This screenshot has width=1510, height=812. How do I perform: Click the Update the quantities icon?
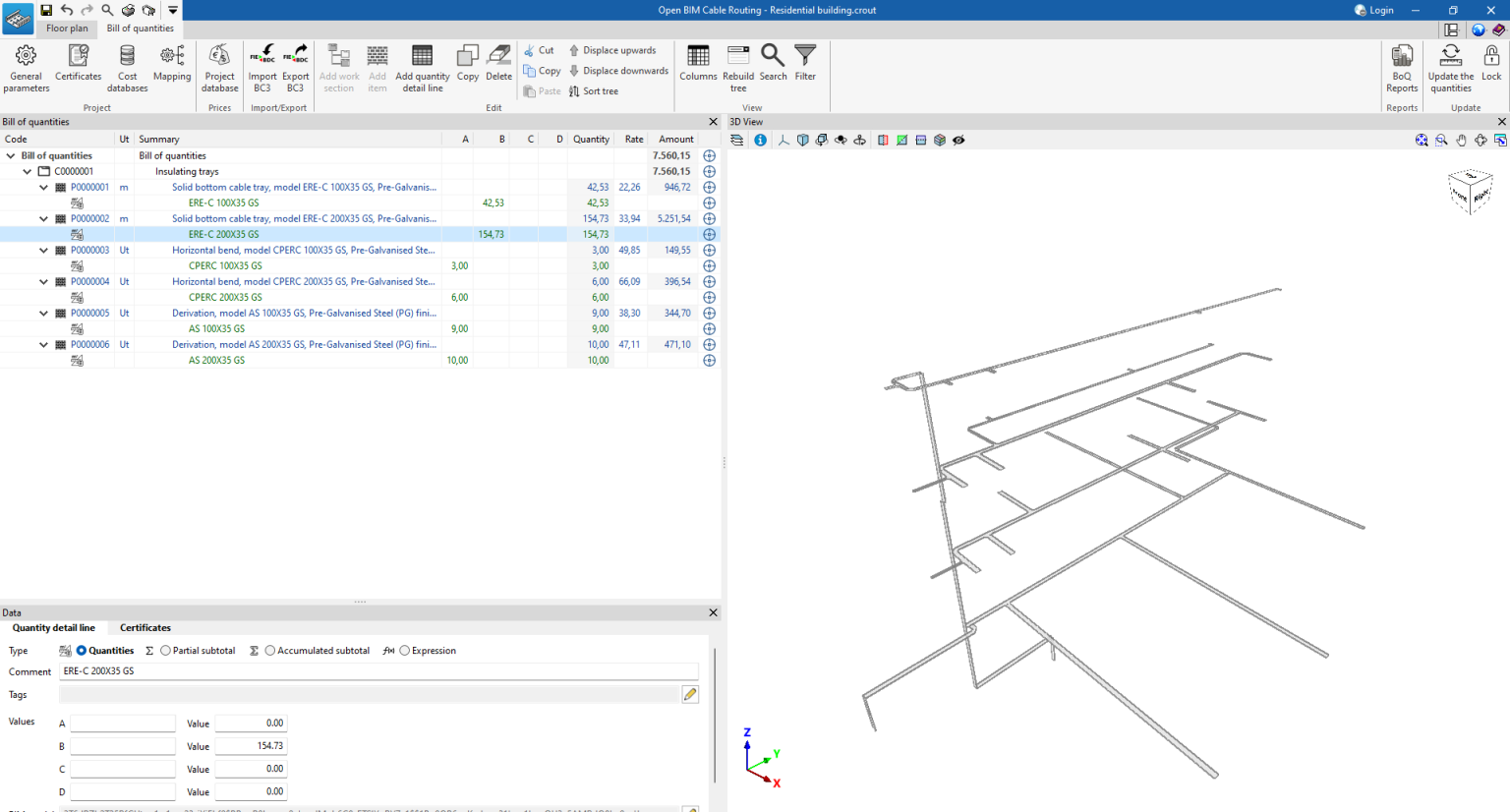click(x=1450, y=66)
